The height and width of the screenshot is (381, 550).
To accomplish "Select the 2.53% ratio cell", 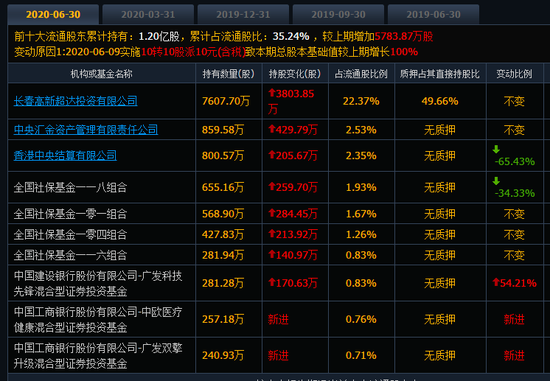I will (x=361, y=130).
